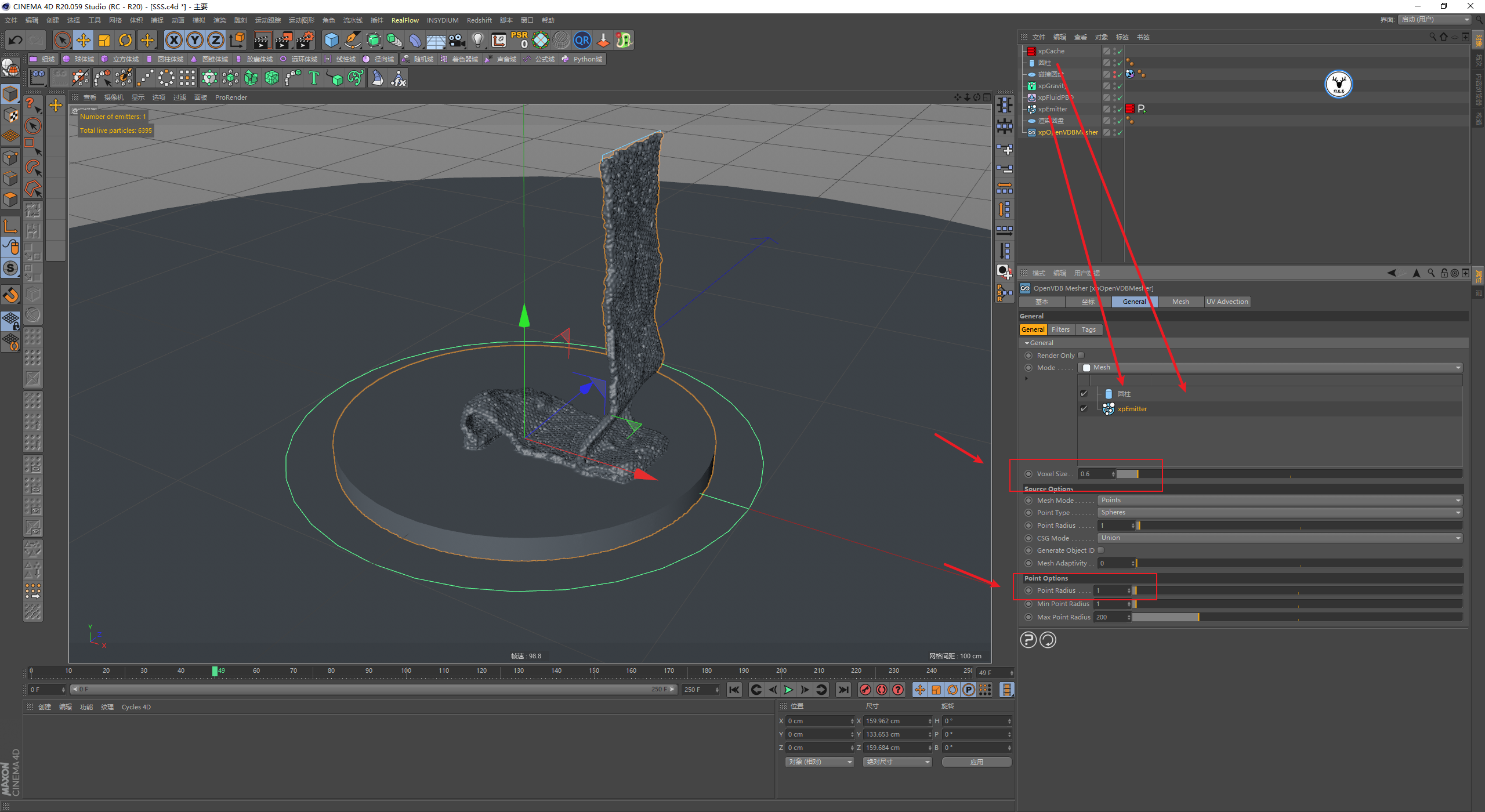Open the Filters sub-tab
1485x812 pixels.
point(1060,329)
